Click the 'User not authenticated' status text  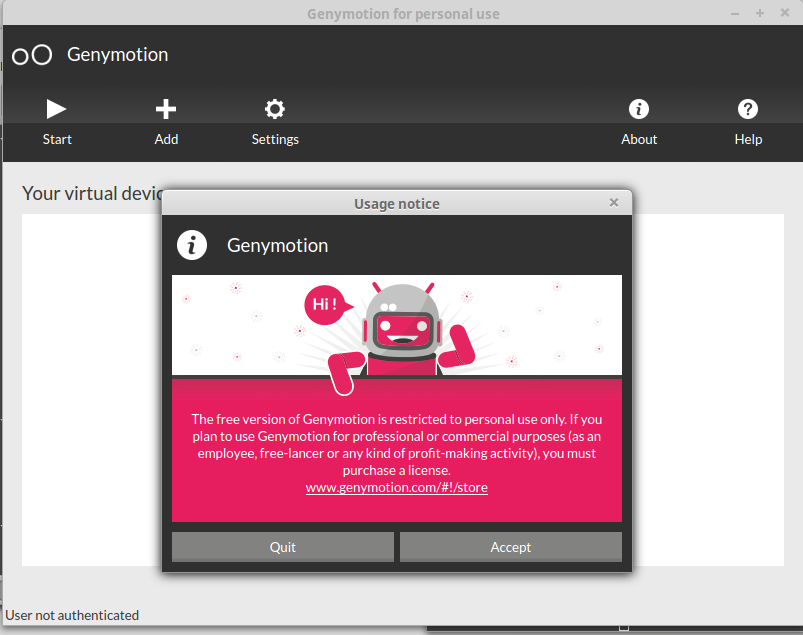pyautogui.click(x=72, y=615)
